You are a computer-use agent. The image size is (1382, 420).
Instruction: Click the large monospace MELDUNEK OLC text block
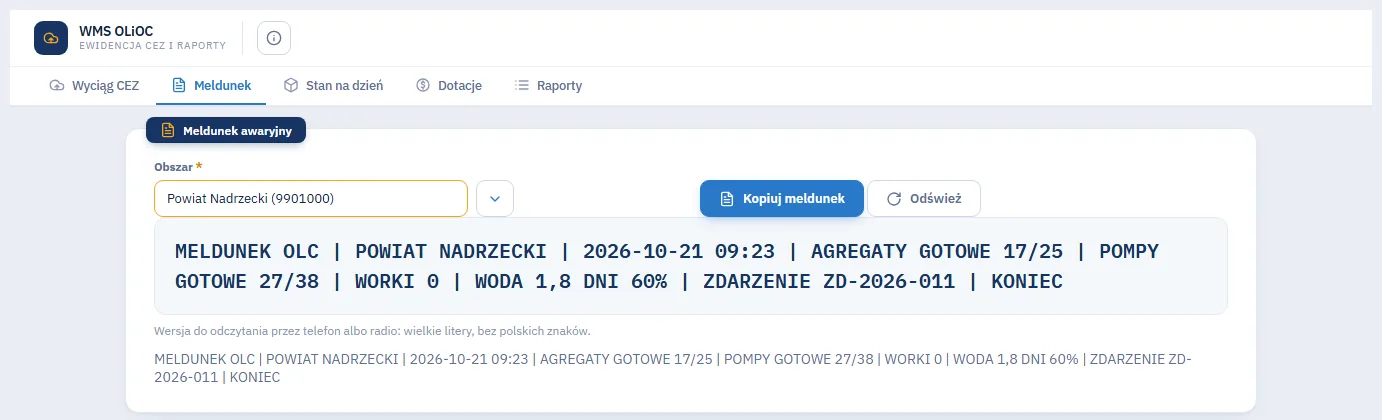pos(690,266)
